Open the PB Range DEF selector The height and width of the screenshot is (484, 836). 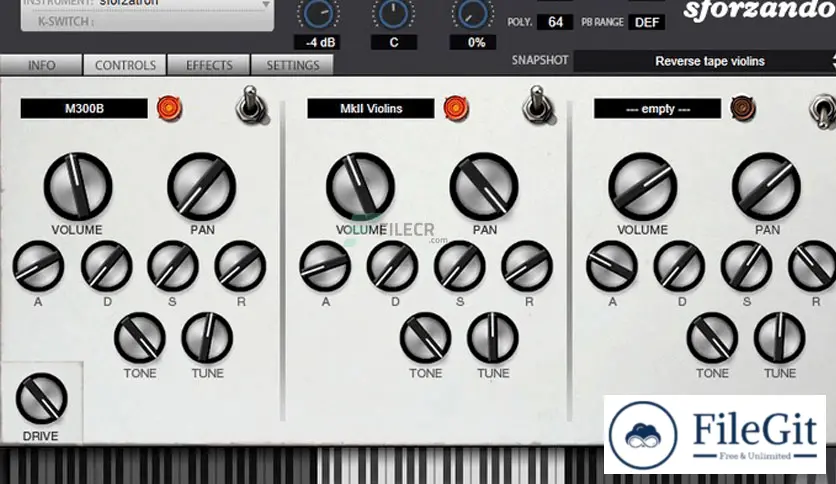[x=647, y=22]
